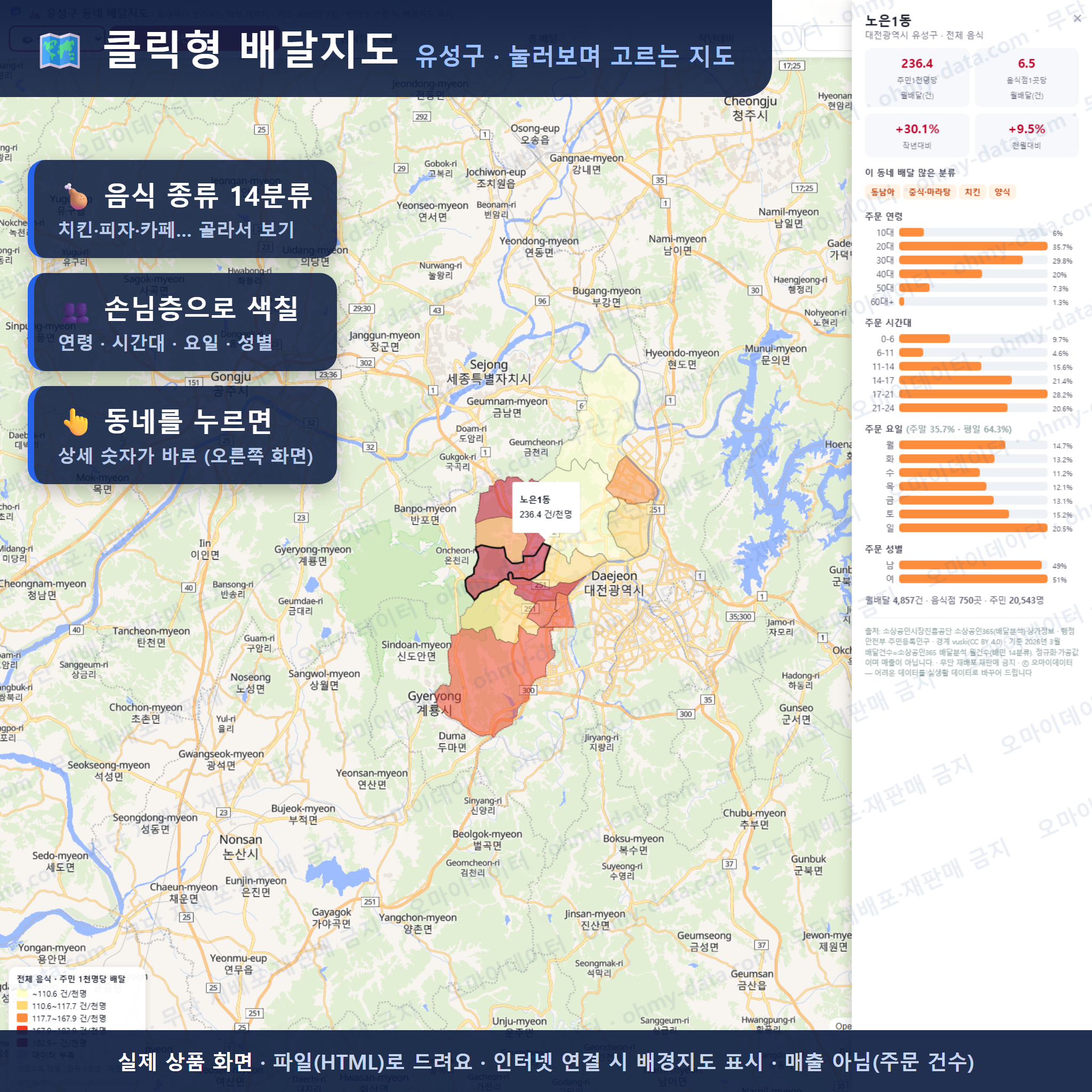
Task: Click the ~110.6 legend color swatch
Action: point(22,993)
